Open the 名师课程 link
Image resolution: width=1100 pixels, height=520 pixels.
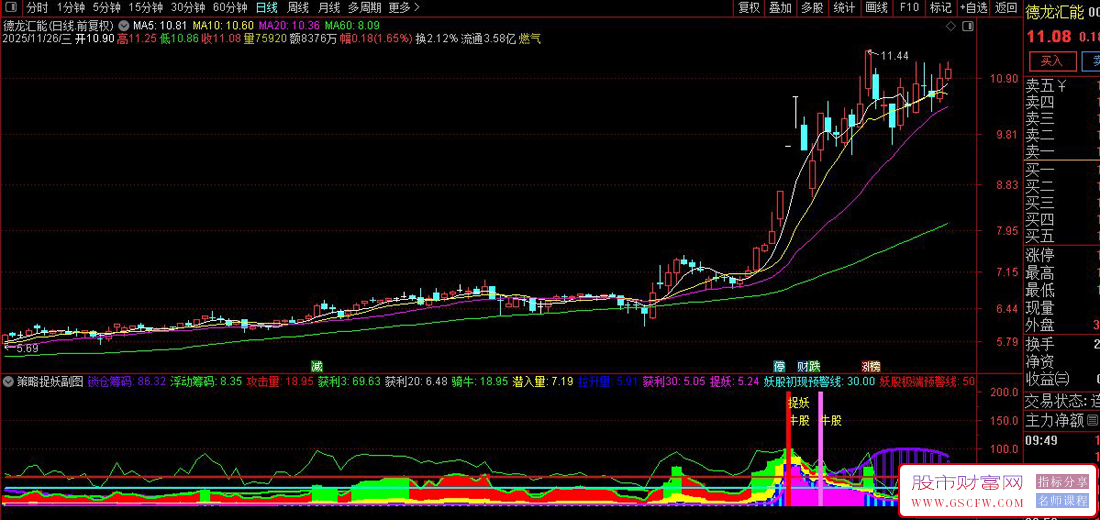coord(1062,500)
